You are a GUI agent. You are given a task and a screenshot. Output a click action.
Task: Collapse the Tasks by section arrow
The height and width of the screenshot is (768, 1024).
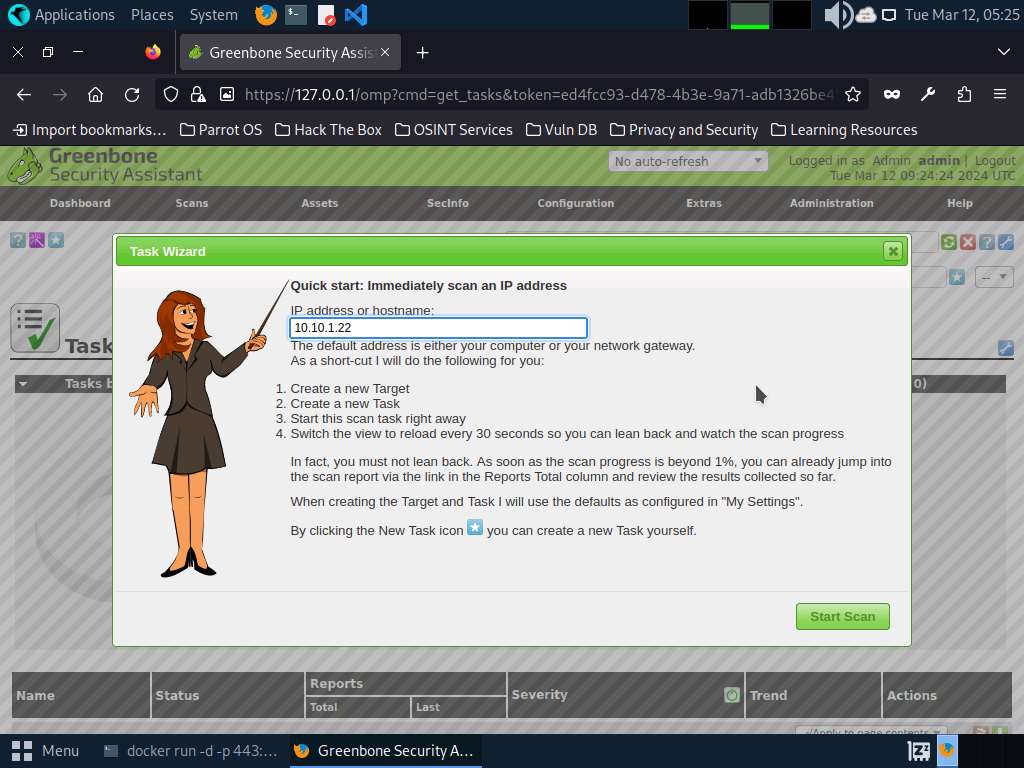click(x=23, y=384)
